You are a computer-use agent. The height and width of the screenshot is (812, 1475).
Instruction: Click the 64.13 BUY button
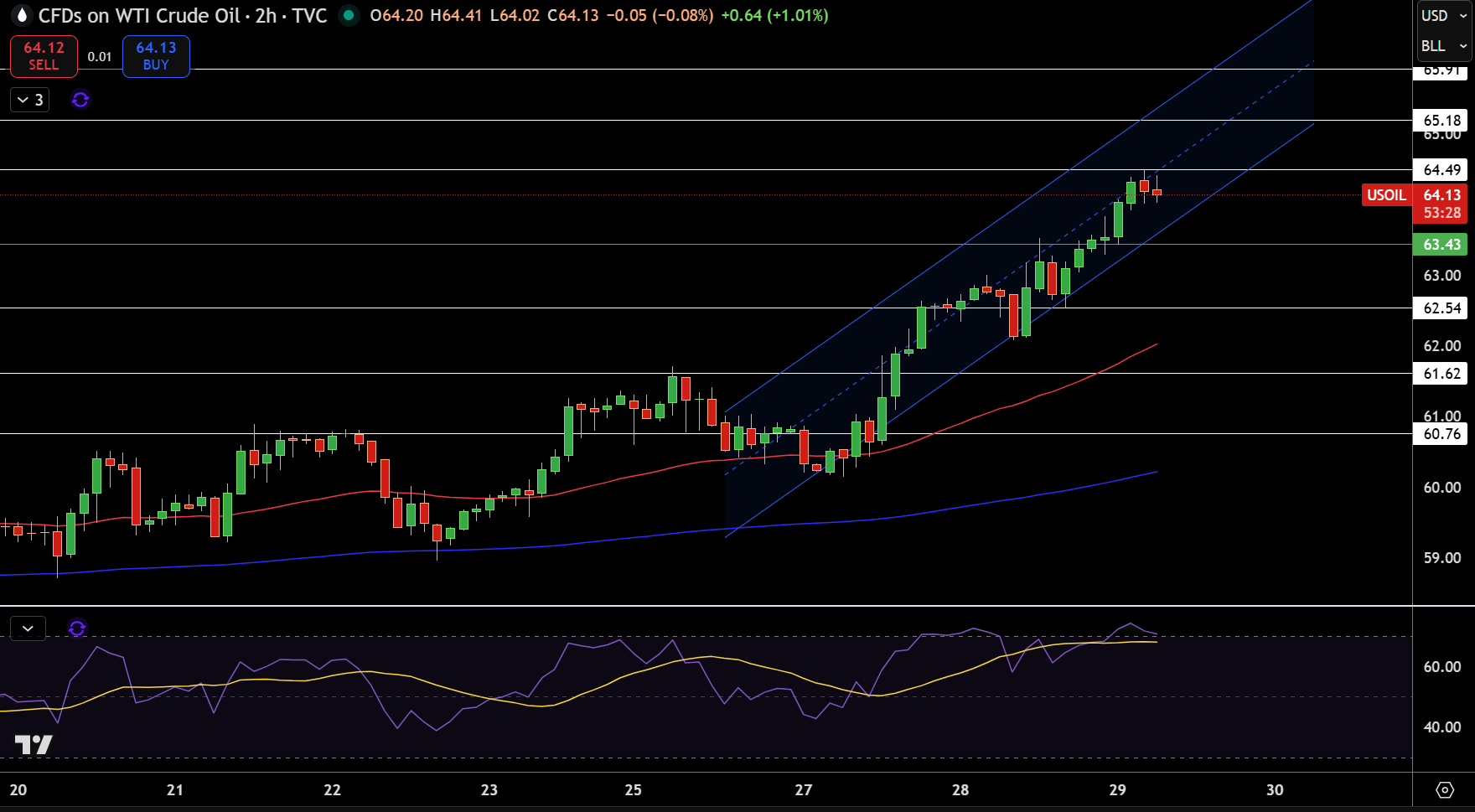[x=156, y=56]
